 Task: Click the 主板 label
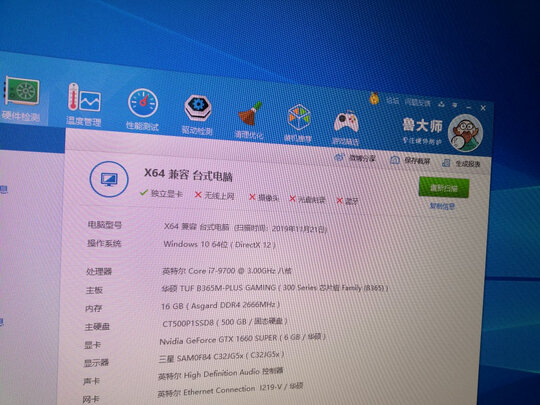pos(94,290)
